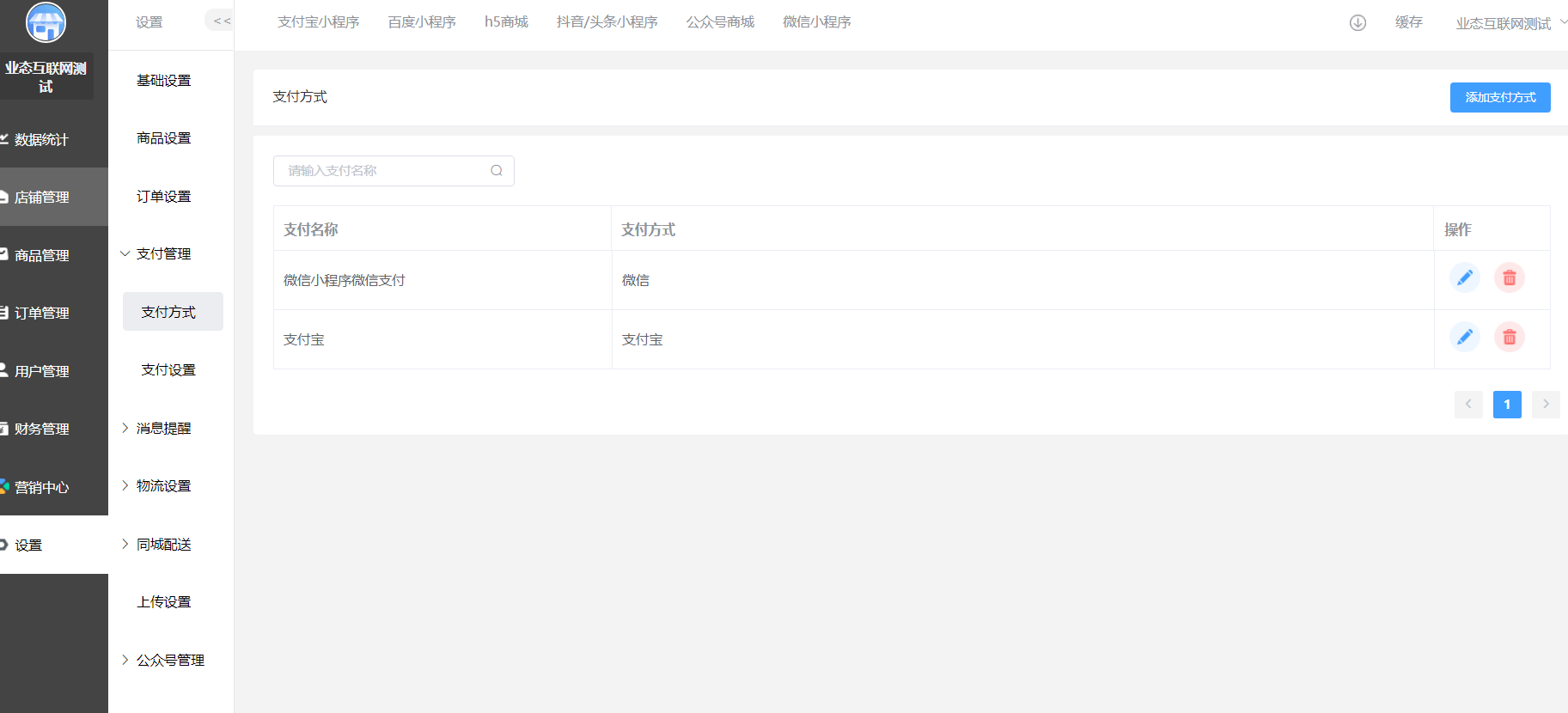Go to previous page arrow

coord(1468,405)
